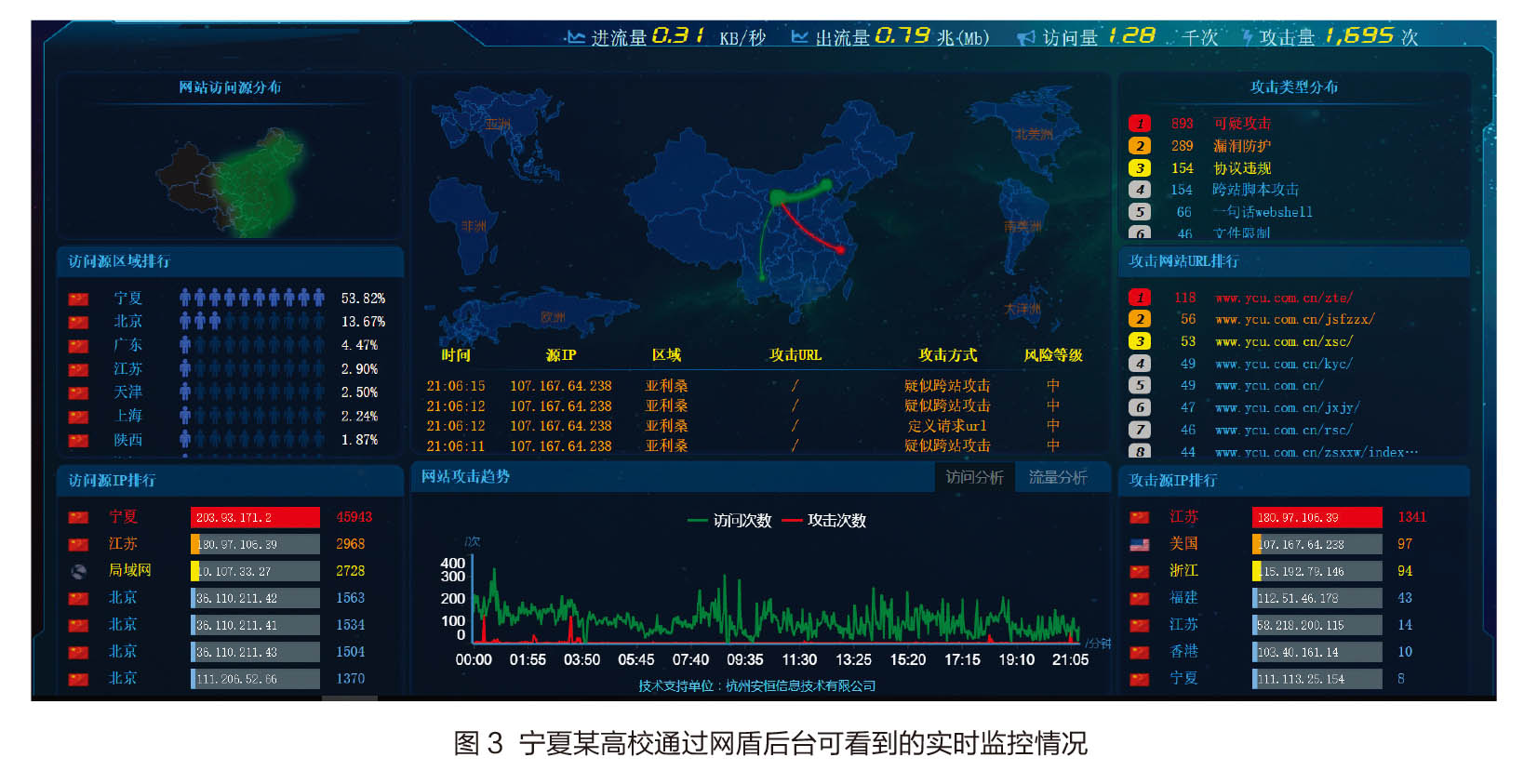The image size is (1537, 784).
Task: Click the globe icon beside 局域网
Action: (79, 571)
